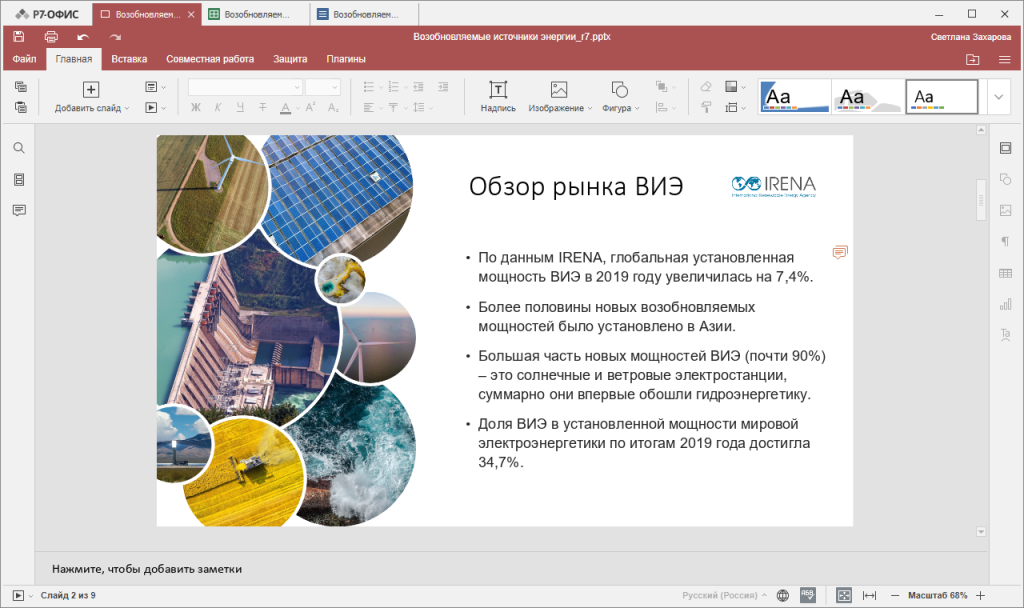Insert a text box via Надпись tool
This screenshot has width=1024, height=608.
498,96
